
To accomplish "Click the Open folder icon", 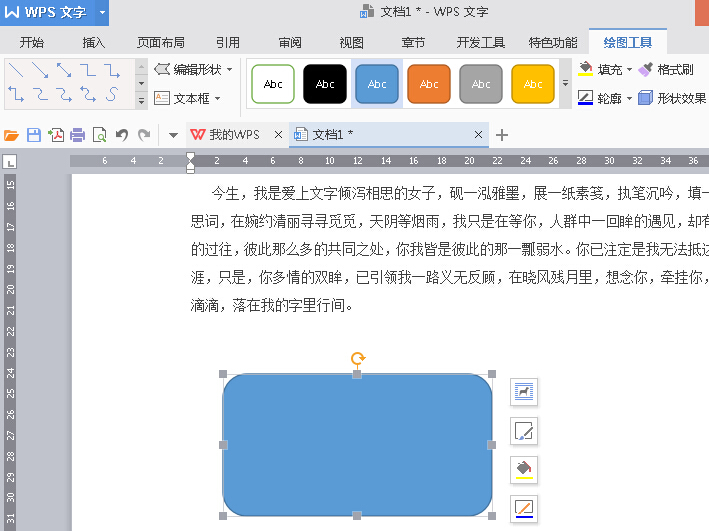I will tap(11, 135).
